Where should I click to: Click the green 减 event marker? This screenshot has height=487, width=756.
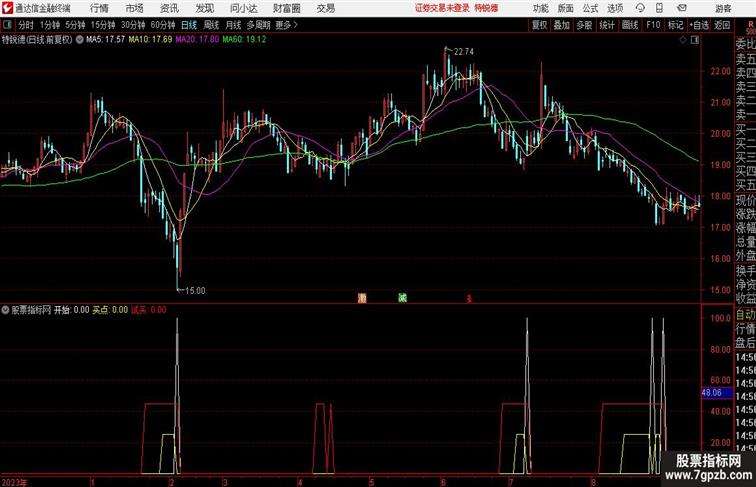tap(403, 298)
